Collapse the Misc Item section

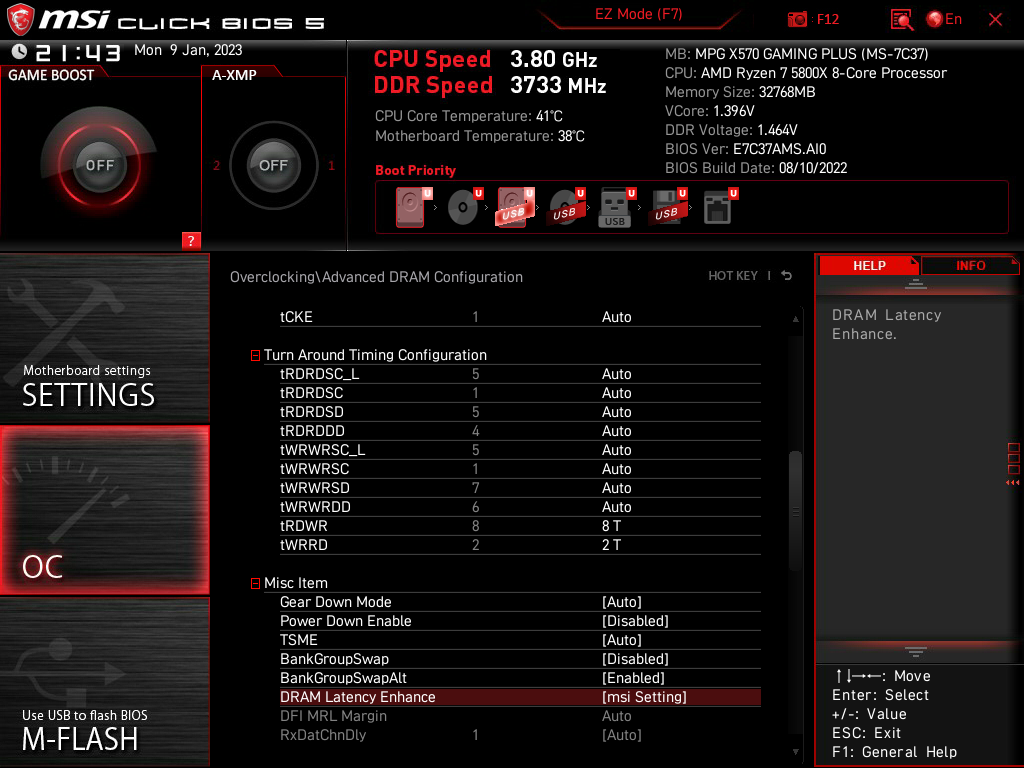[x=255, y=583]
